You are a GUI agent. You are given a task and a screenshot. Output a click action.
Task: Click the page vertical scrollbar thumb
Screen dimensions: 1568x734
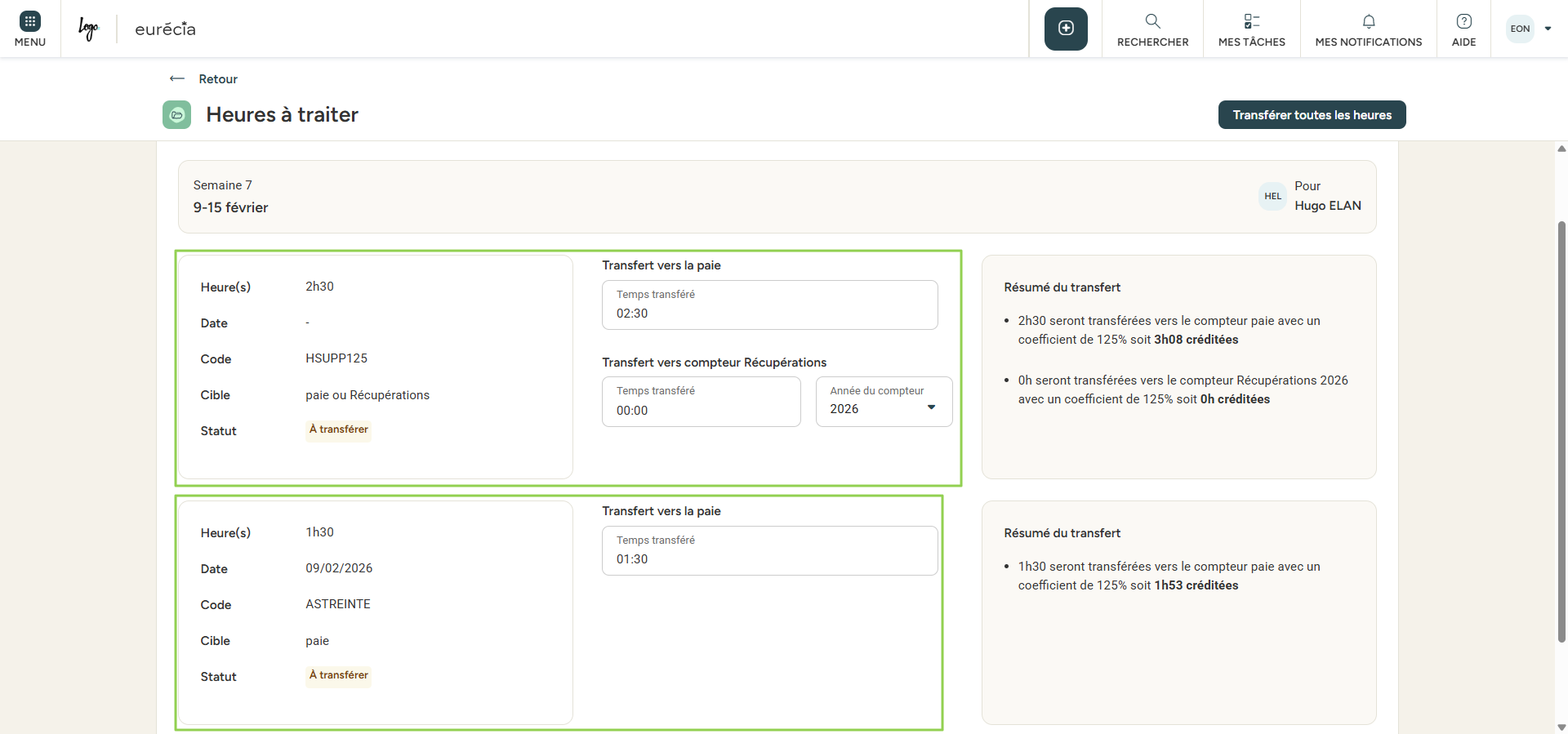(1561, 431)
